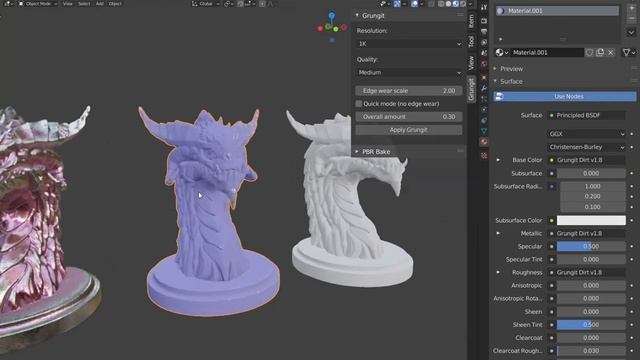Image resolution: width=640 pixels, height=360 pixels.
Task: Toggle the Use Nodes button
Action: click(564, 97)
